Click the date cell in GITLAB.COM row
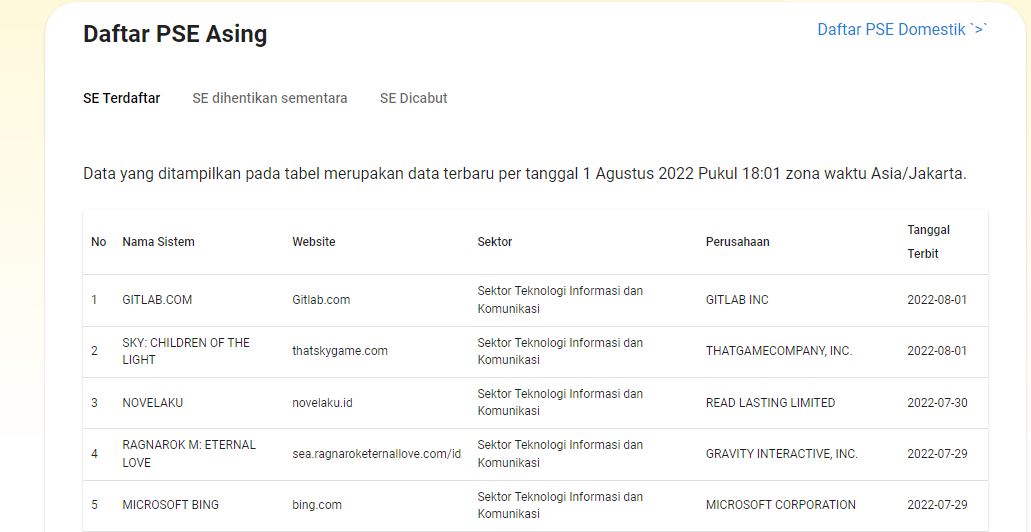The image size is (1031, 532). click(x=938, y=300)
